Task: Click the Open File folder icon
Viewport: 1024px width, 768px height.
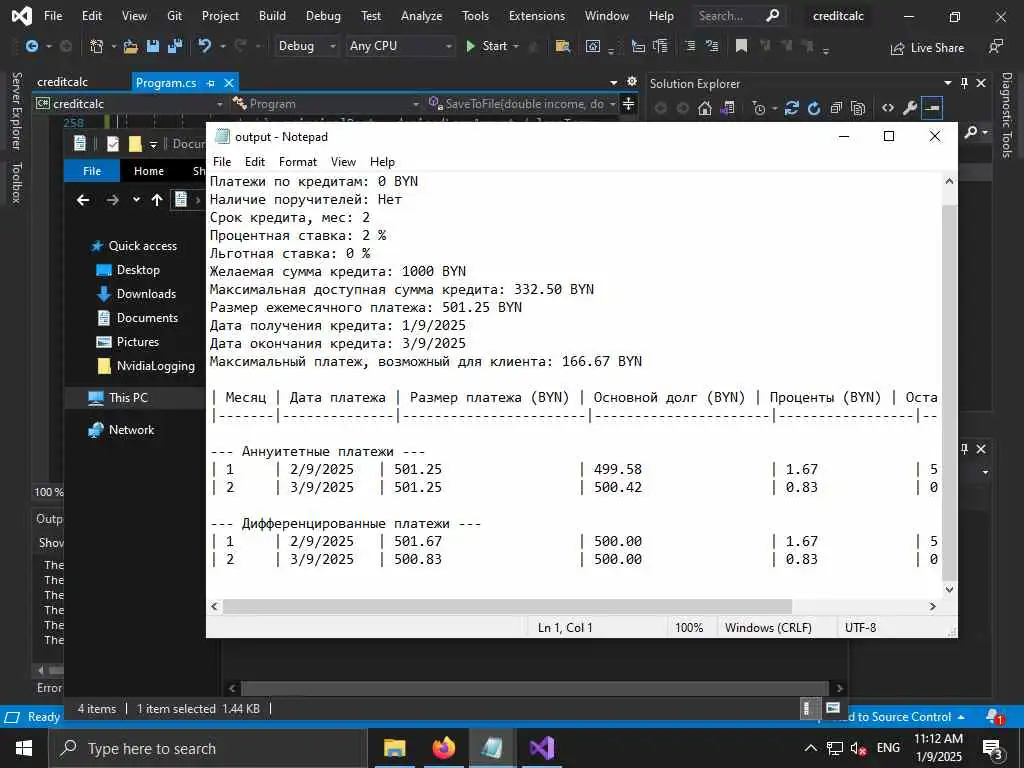Action: click(131, 46)
